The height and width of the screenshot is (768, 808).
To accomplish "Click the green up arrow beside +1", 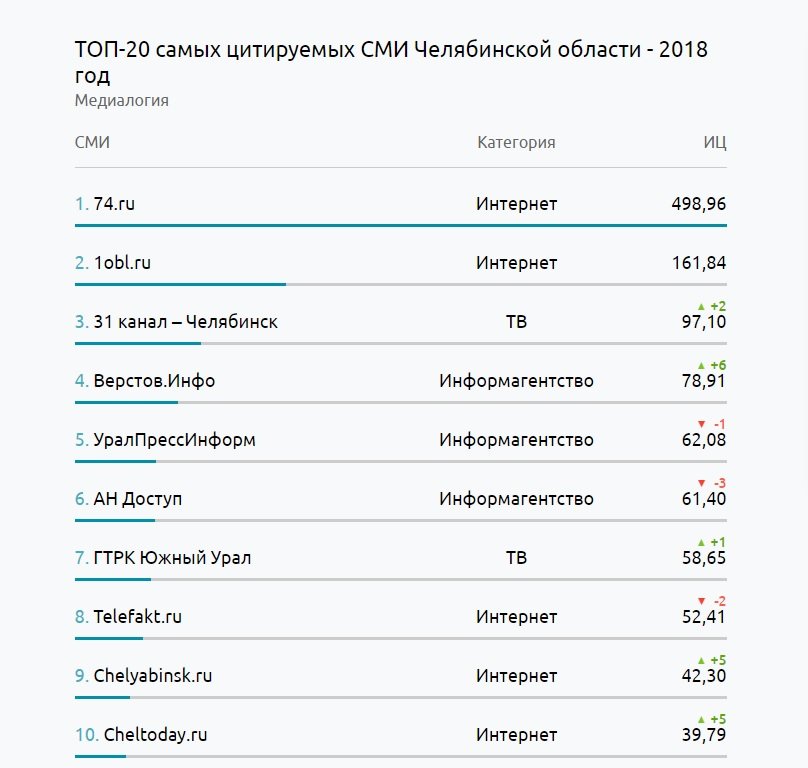I will pos(701,542).
